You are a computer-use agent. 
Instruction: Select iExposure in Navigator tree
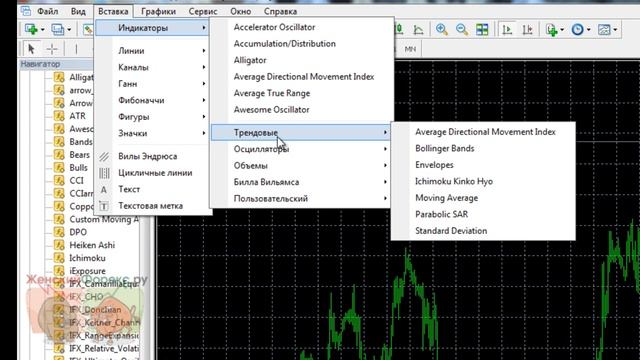(x=87, y=271)
